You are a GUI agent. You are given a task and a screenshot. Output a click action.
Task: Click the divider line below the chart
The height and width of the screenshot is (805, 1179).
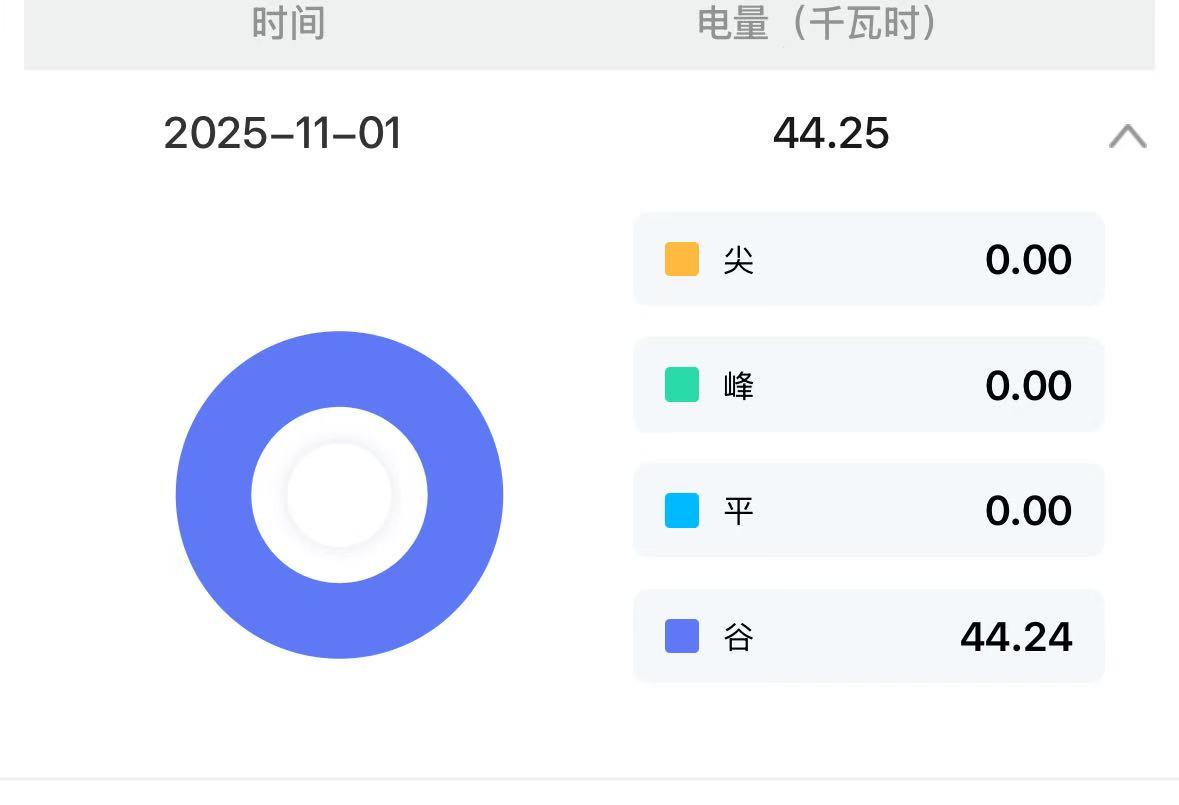[x=589, y=778]
